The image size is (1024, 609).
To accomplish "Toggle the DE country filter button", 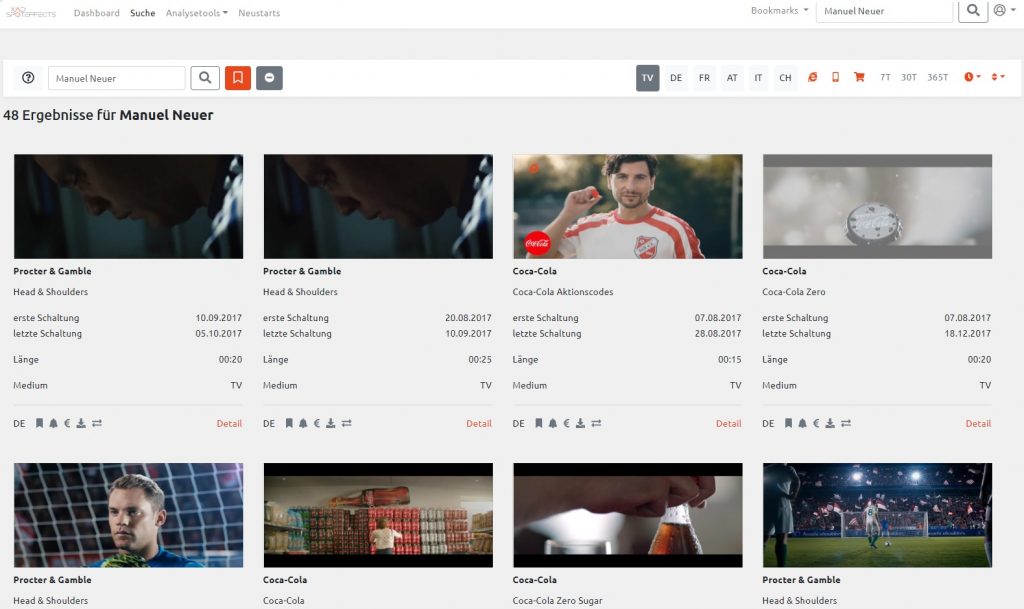I will click(676, 78).
